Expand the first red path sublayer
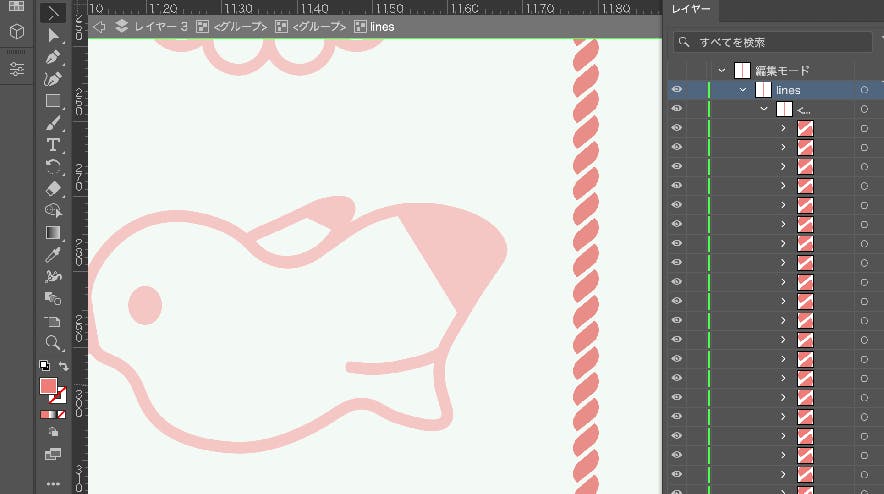The image size is (884, 494). tap(784, 128)
